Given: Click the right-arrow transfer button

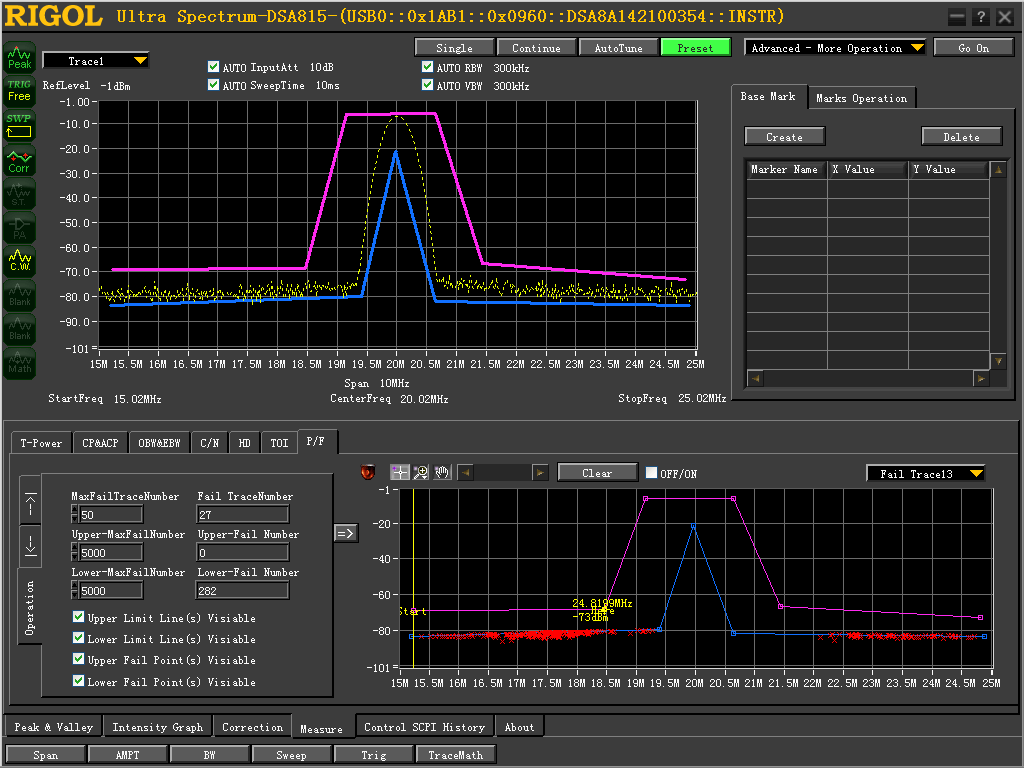Looking at the screenshot, I should point(346,534).
